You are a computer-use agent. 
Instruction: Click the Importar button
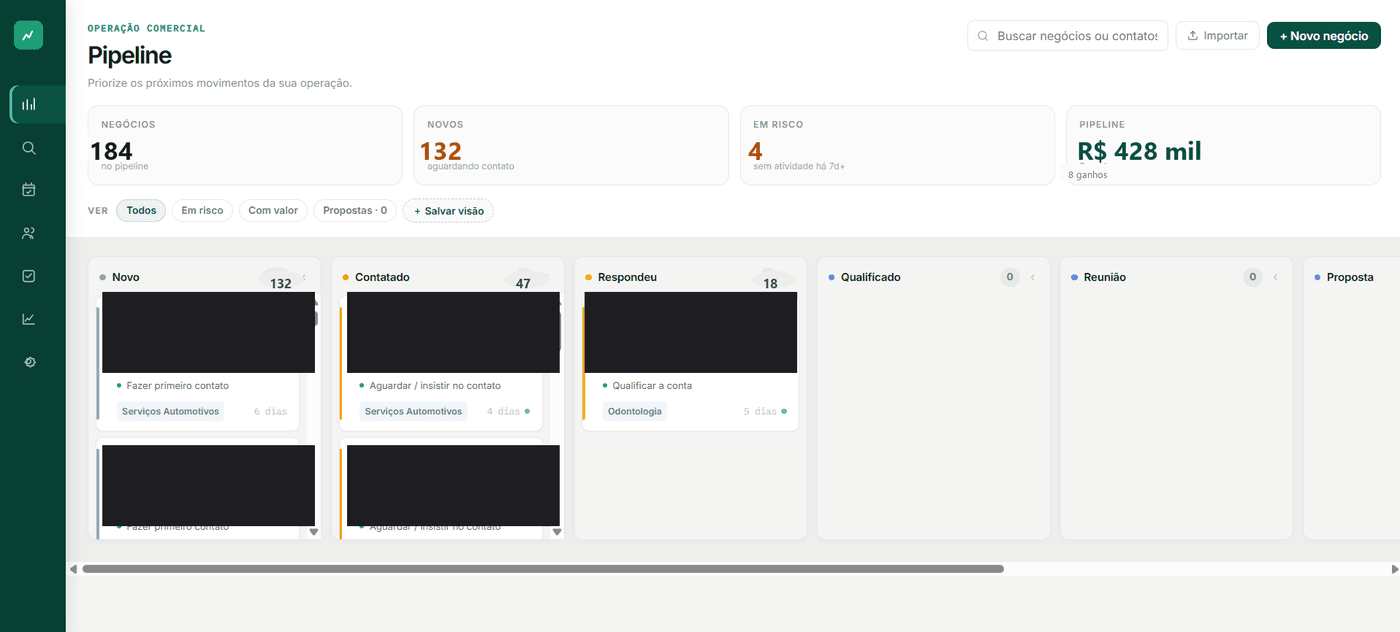tap(1217, 36)
